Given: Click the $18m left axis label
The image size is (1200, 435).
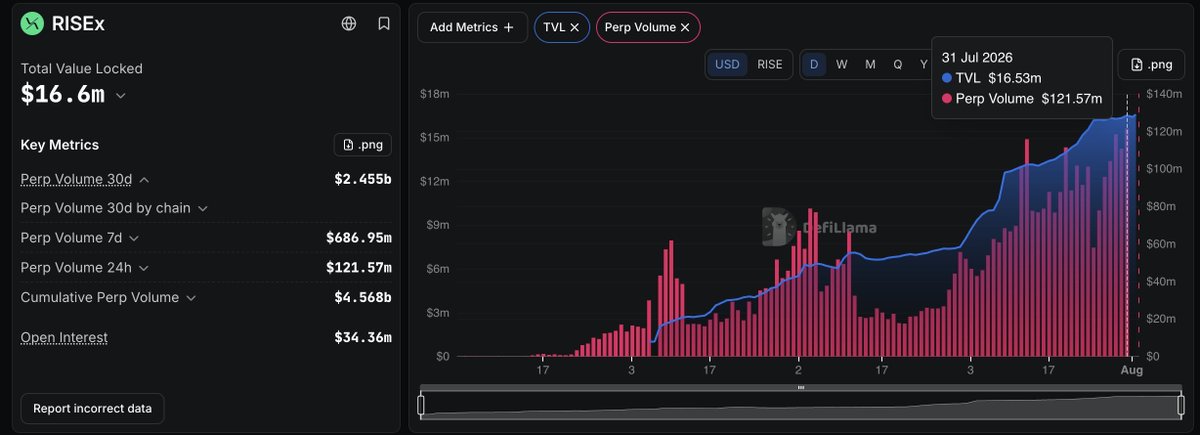Looking at the screenshot, I should [x=435, y=94].
